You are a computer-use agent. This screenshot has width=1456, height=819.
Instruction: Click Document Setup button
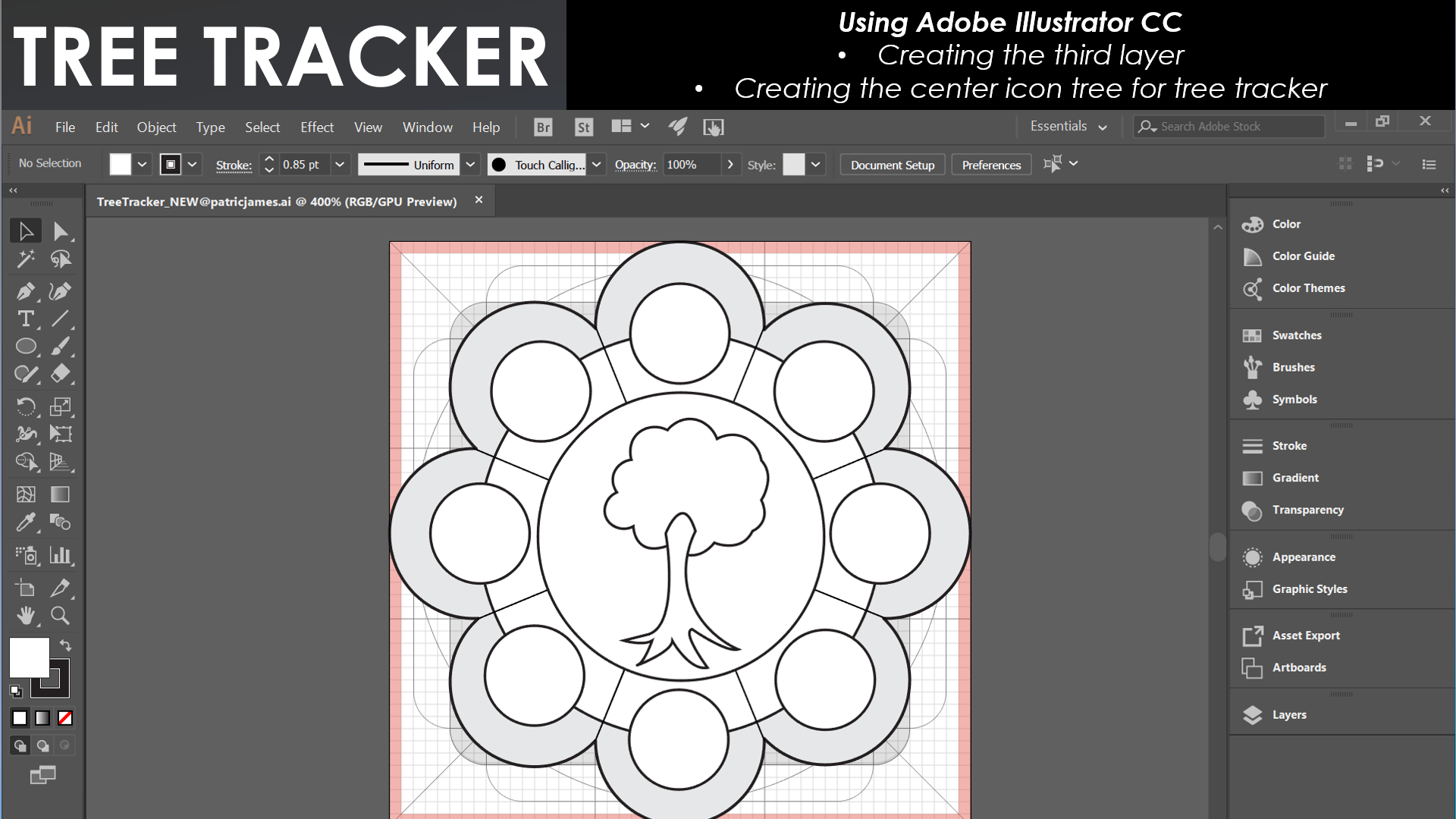pos(893,165)
